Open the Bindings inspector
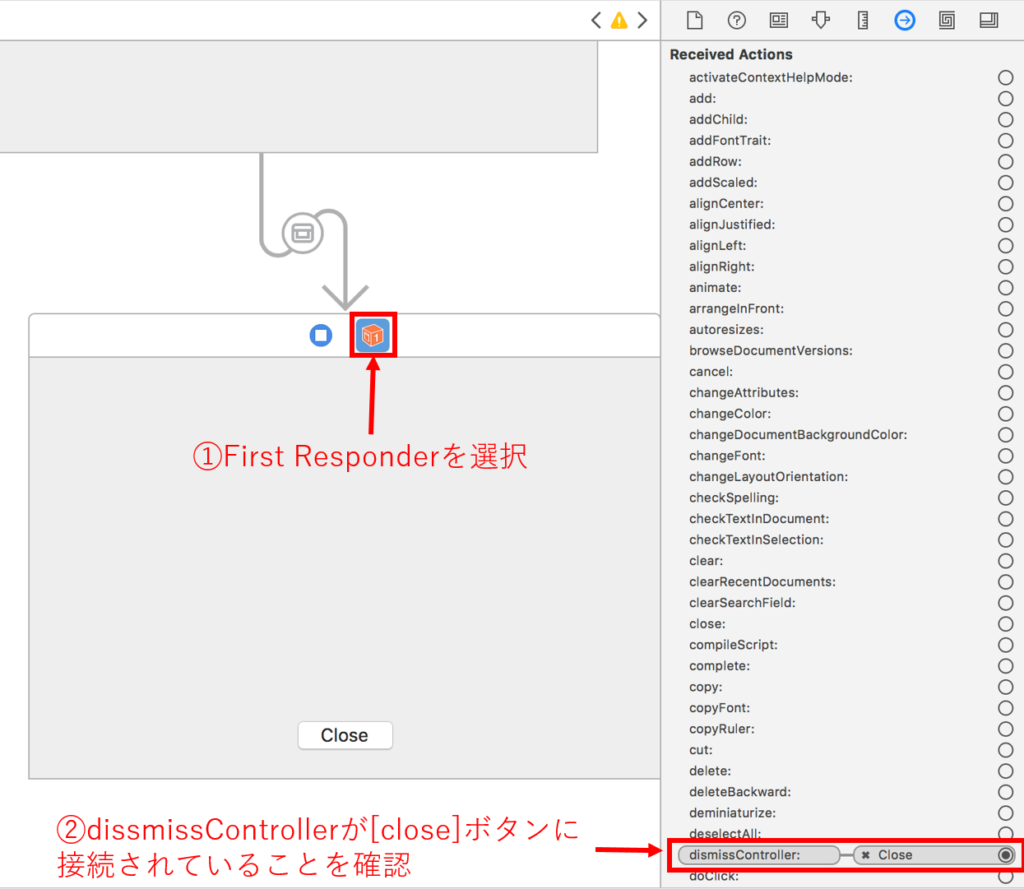The height and width of the screenshot is (889, 1024). pos(947,20)
